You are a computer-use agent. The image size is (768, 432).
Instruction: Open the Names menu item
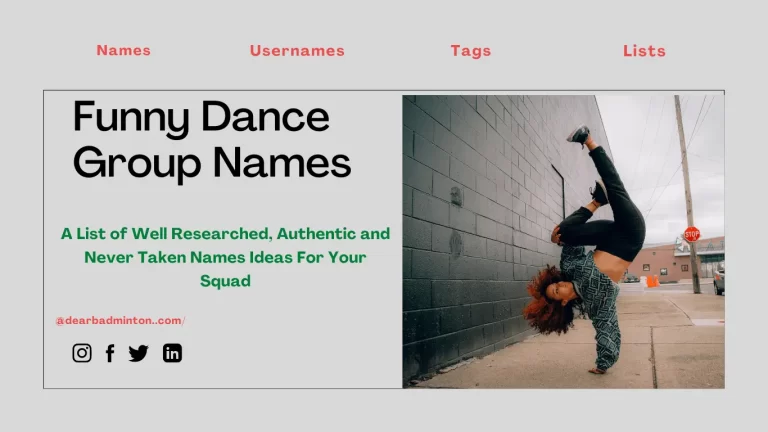[123, 50]
